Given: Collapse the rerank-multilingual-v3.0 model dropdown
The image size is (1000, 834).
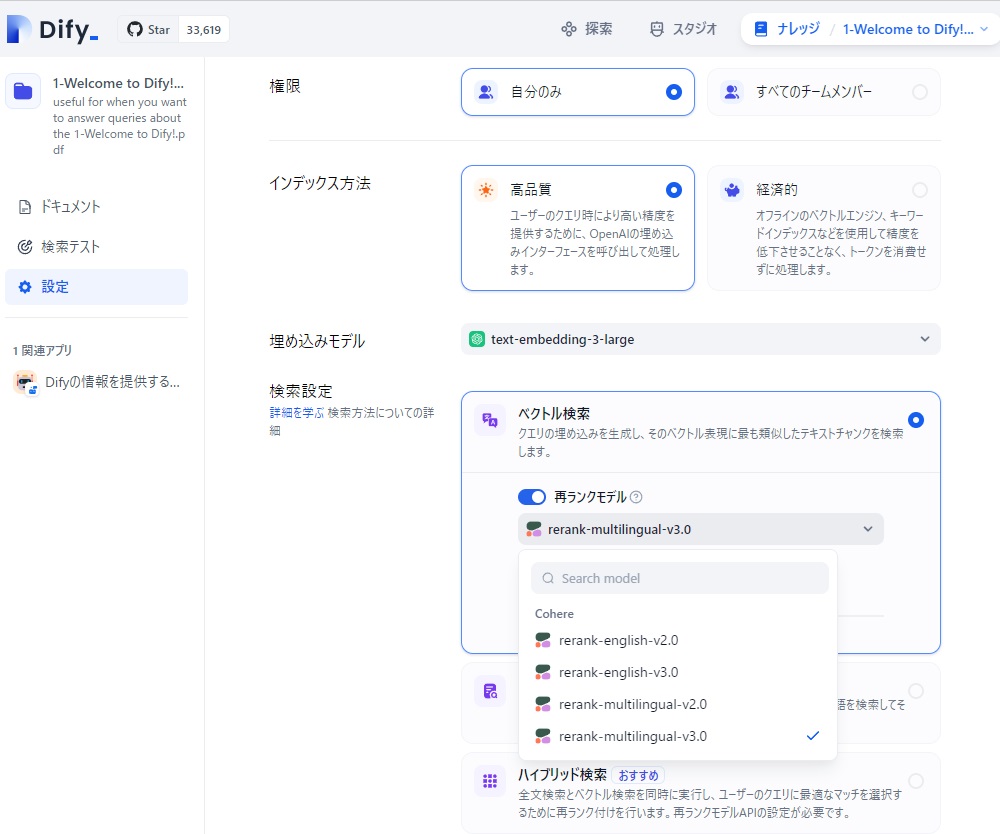Looking at the screenshot, I should [x=700, y=529].
